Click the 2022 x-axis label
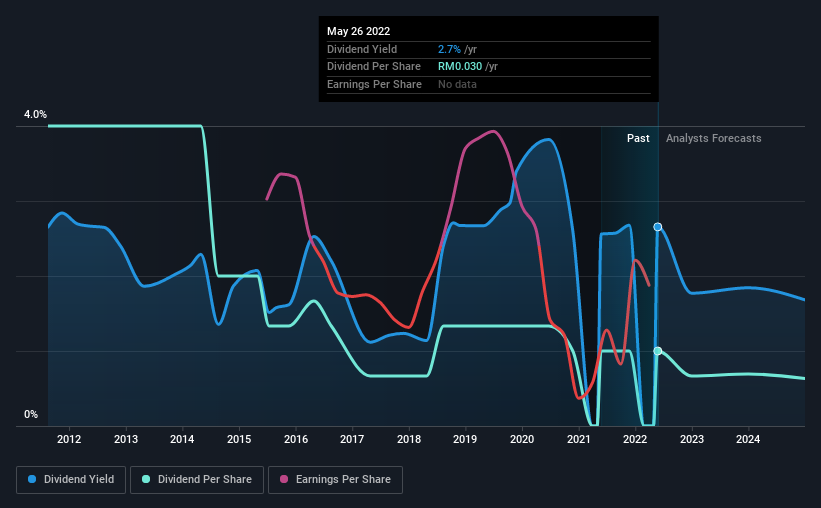The height and width of the screenshot is (508, 821). click(635, 439)
